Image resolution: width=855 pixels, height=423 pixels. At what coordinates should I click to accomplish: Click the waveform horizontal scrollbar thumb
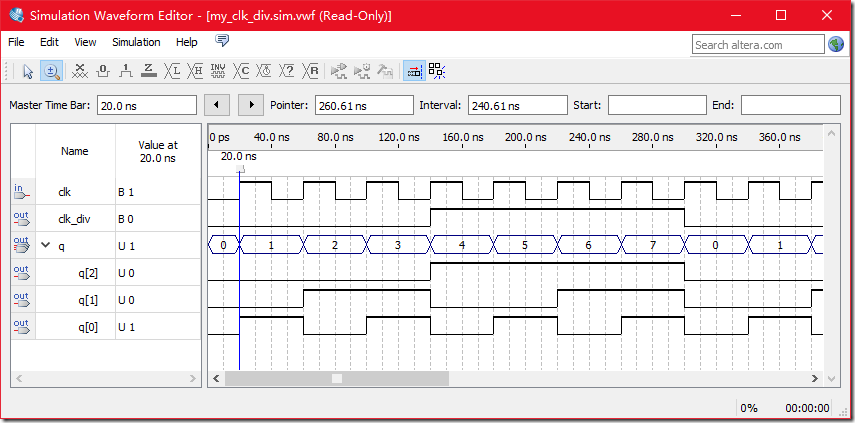click(x=337, y=378)
